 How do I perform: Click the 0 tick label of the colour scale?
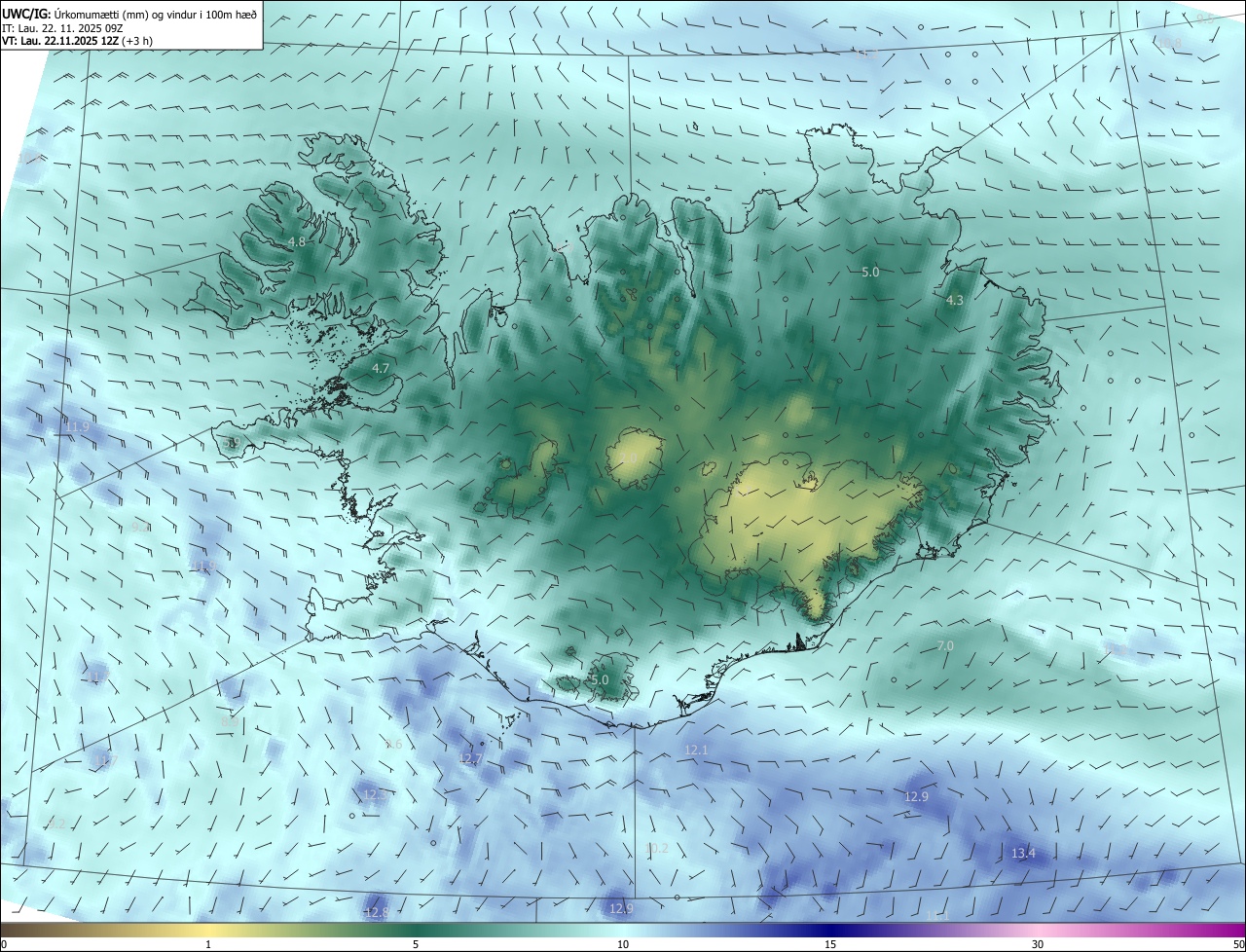click(4, 945)
